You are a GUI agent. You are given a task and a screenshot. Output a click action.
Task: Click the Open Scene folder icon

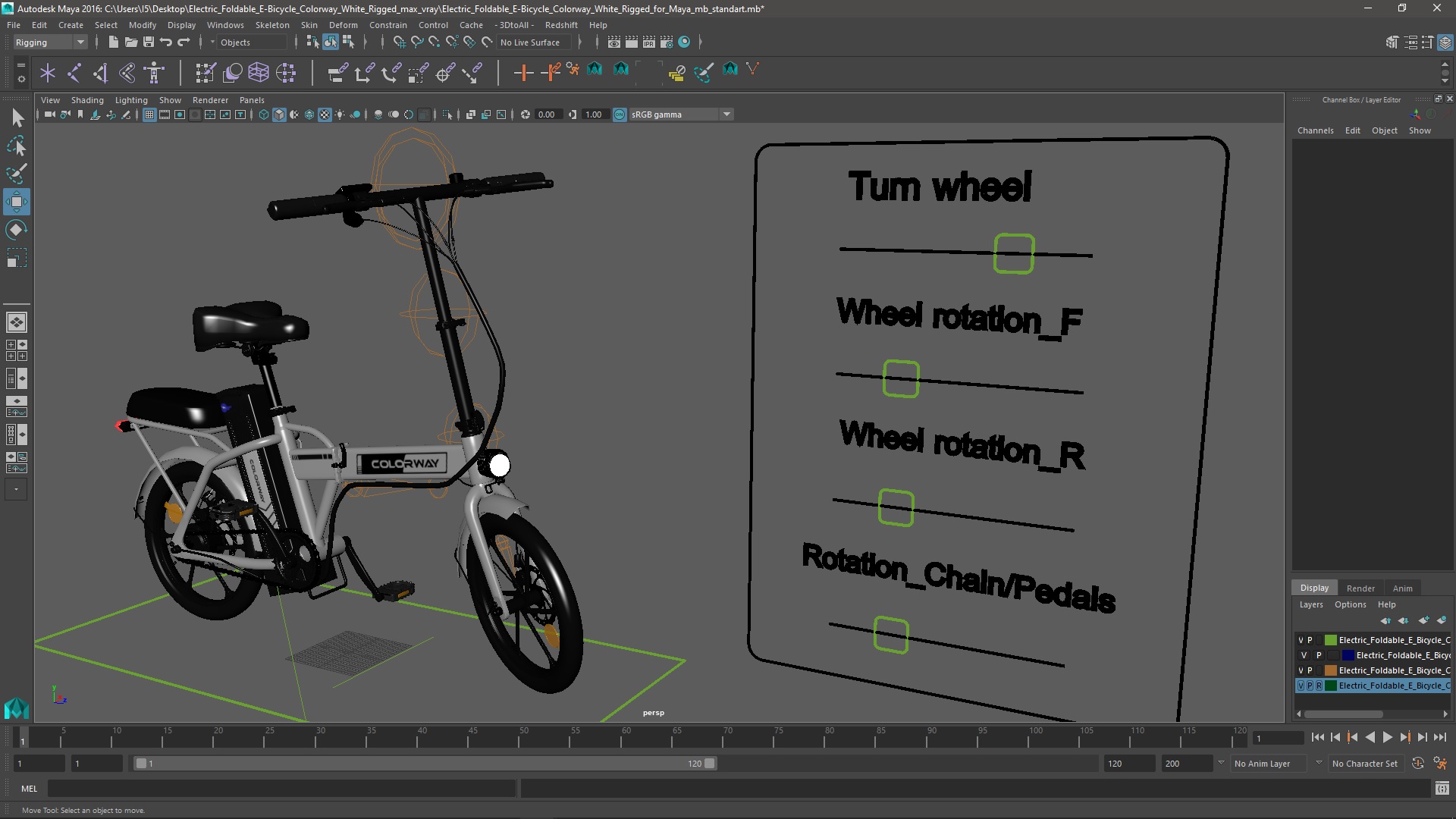(x=131, y=42)
